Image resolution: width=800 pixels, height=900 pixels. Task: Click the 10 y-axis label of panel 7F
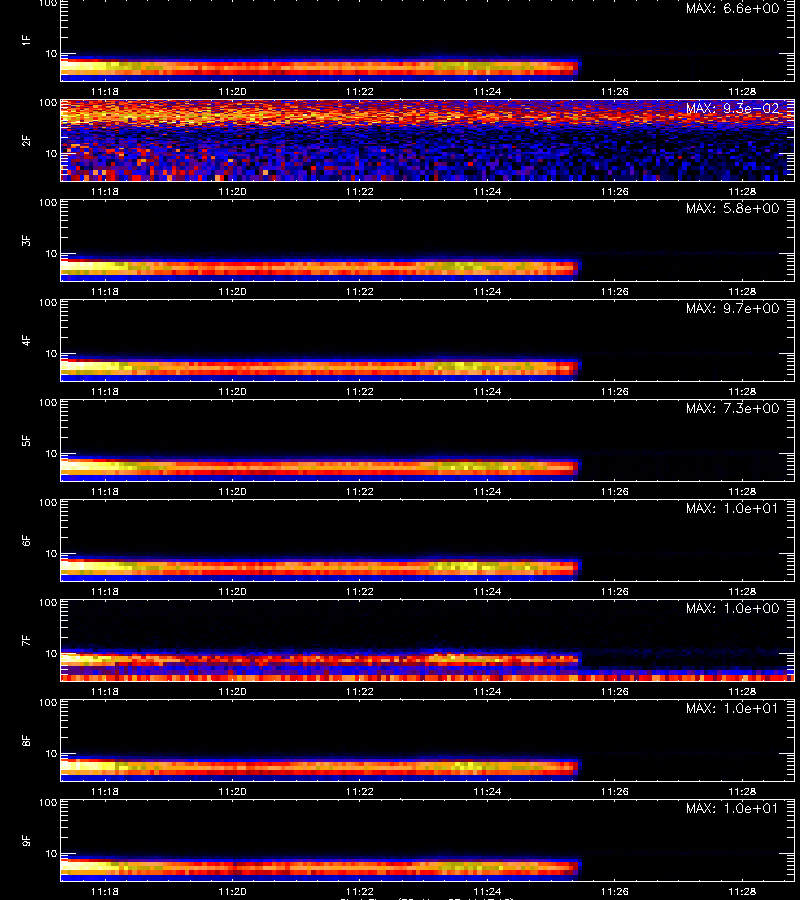(52, 654)
